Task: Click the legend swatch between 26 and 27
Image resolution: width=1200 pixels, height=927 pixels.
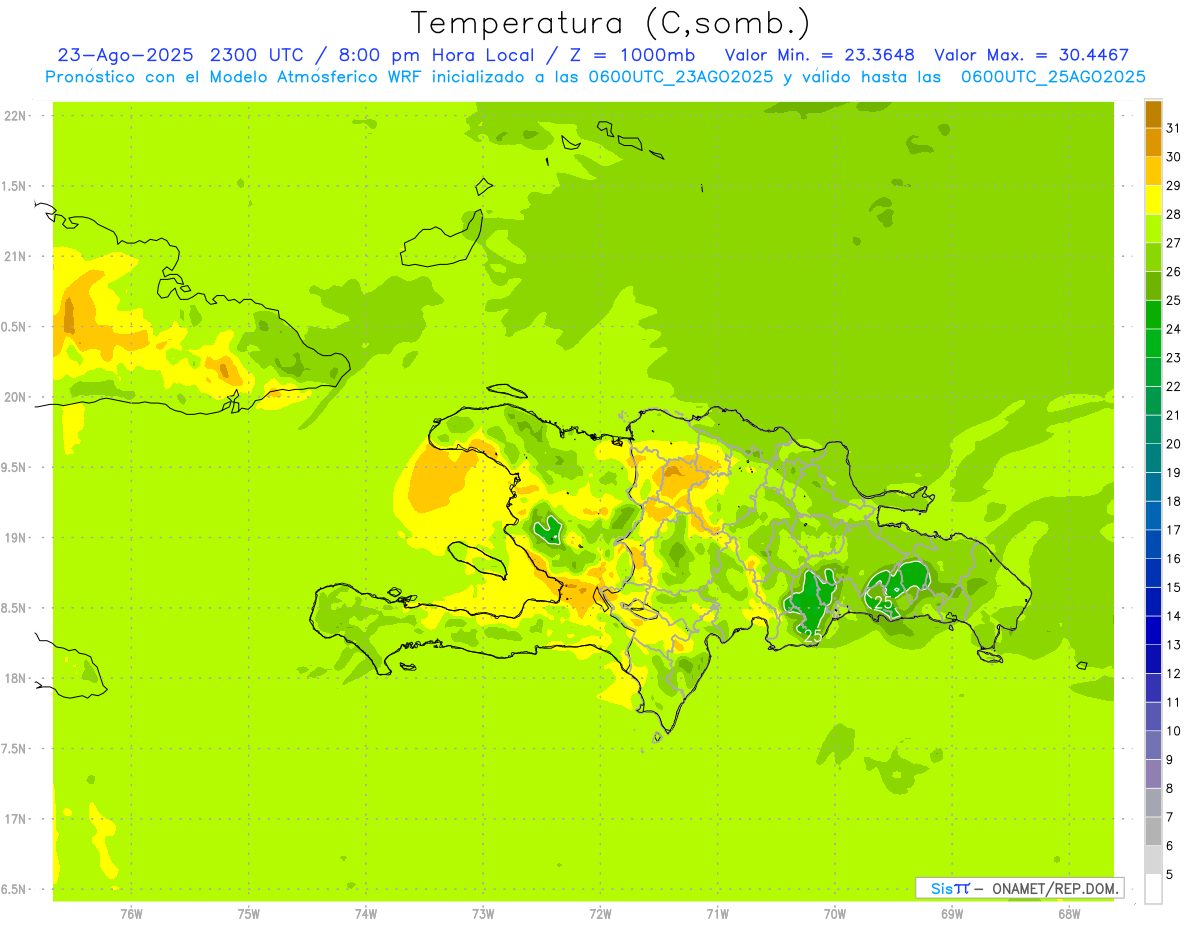Action: [1153, 258]
